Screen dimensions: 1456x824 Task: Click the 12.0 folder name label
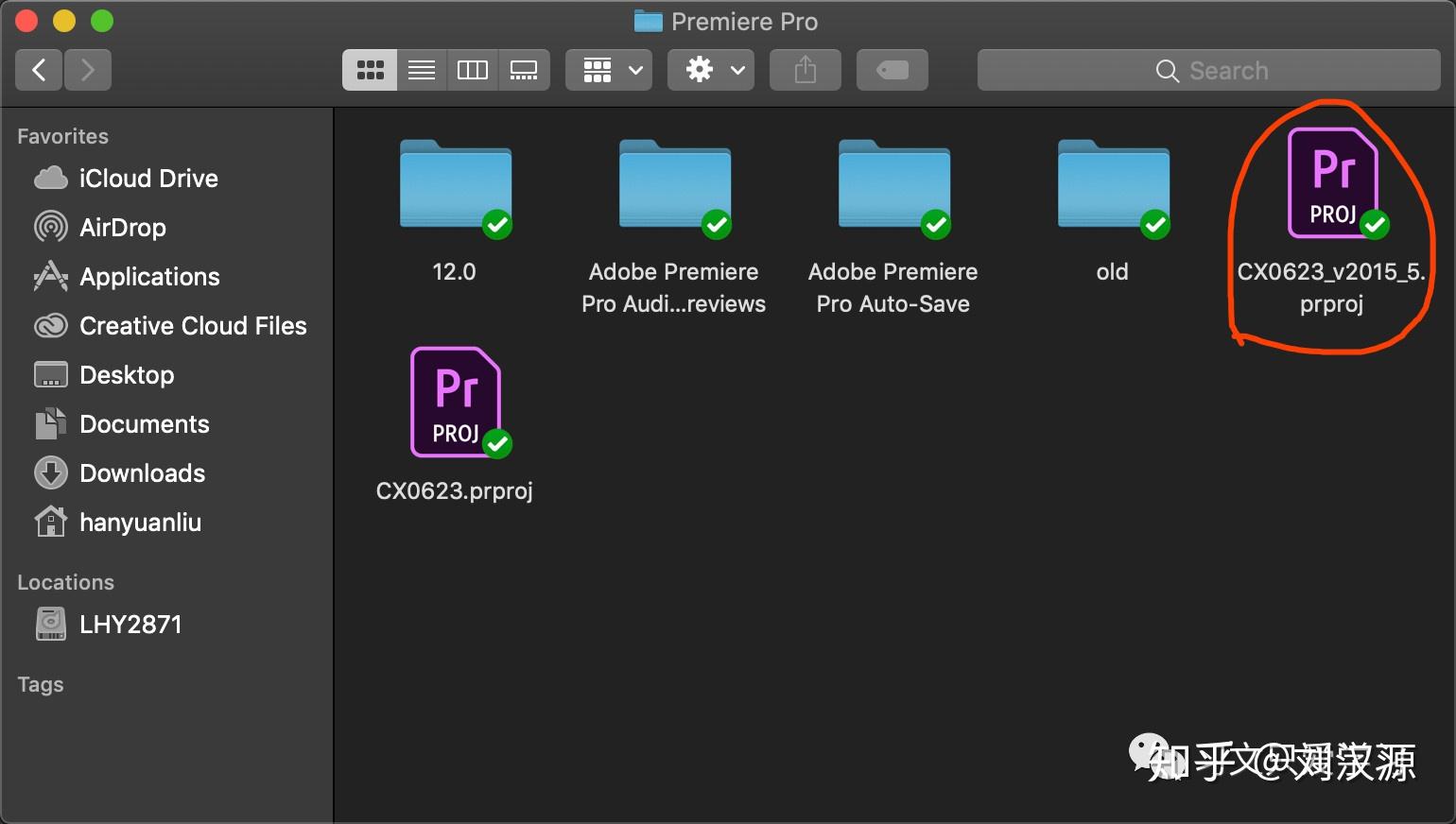(454, 272)
